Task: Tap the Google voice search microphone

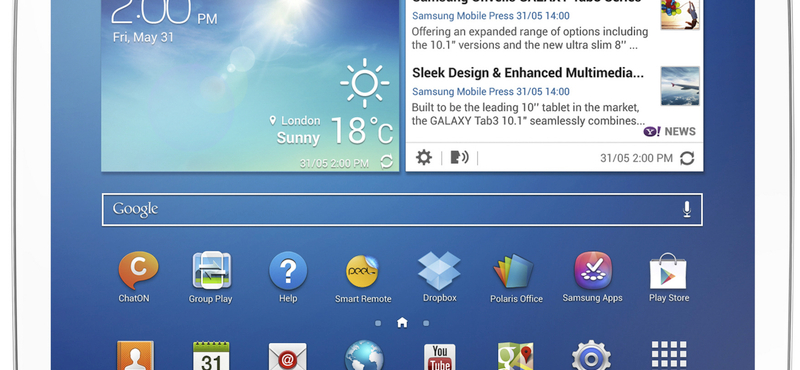Action: 687,209
